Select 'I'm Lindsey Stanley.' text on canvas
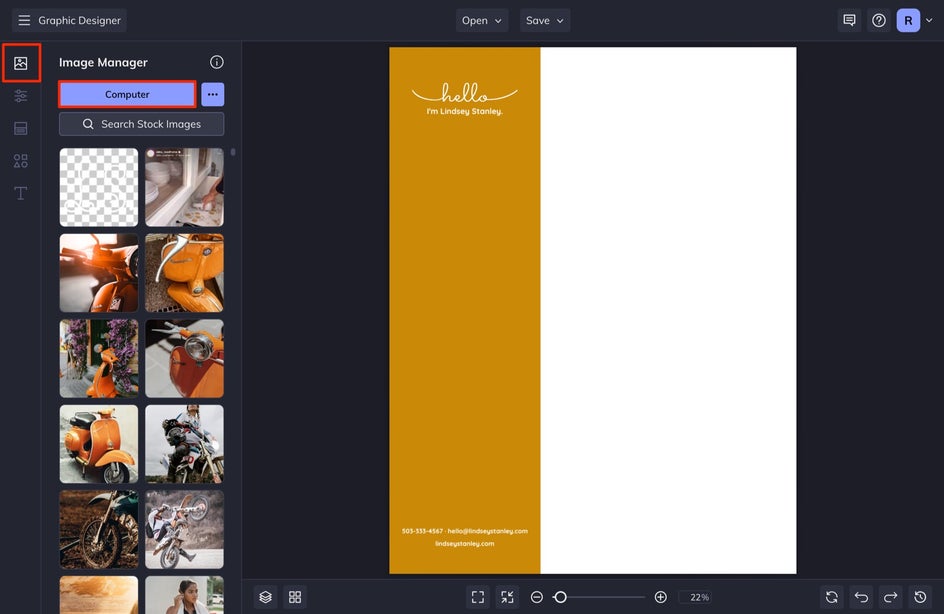The image size is (944, 614). point(464,111)
